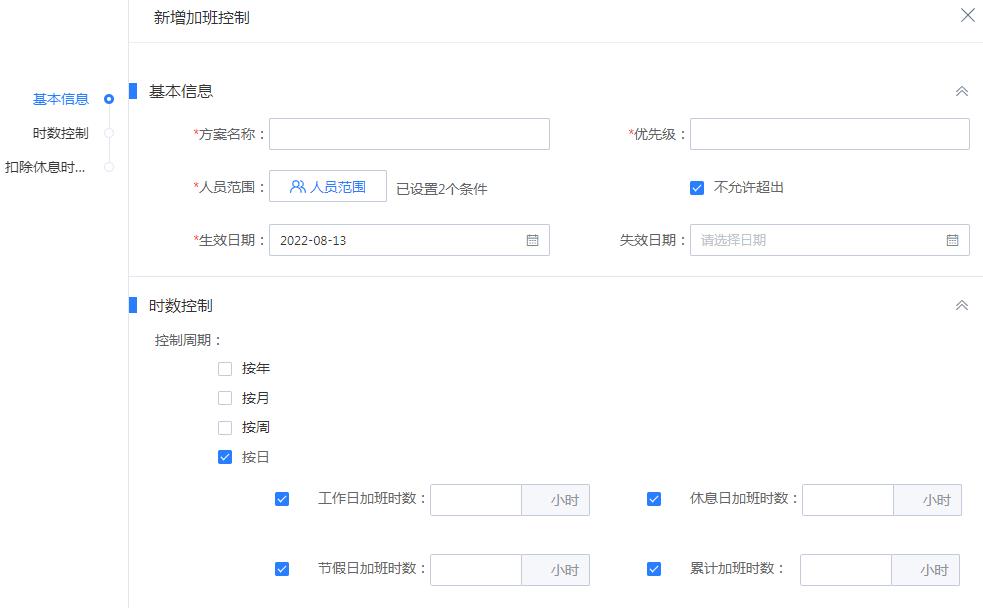Screen dimensions: 983x608
Task: Click the step indicator dot next to 时数控制
Action: 108,133
